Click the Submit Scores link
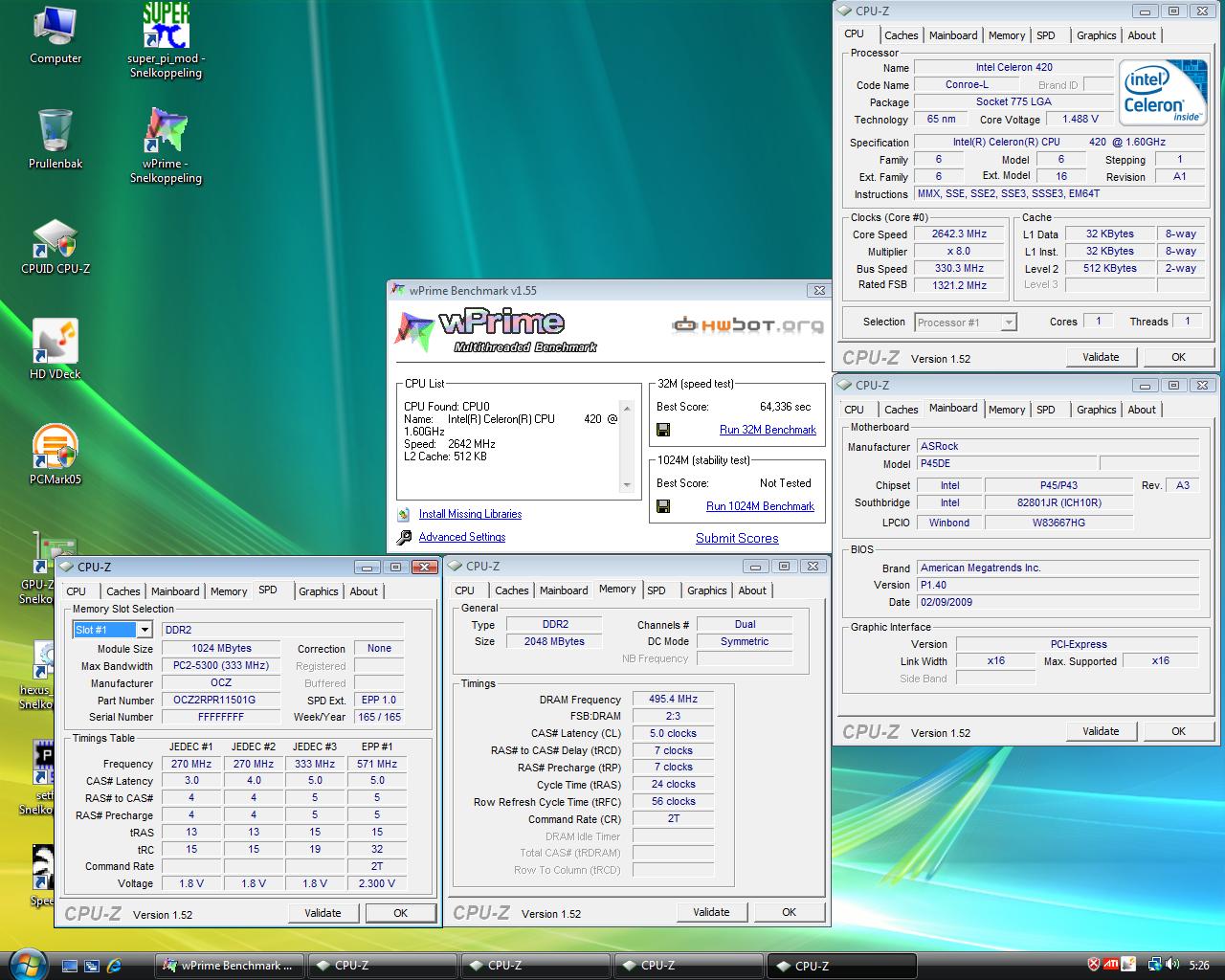 pyautogui.click(x=737, y=538)
